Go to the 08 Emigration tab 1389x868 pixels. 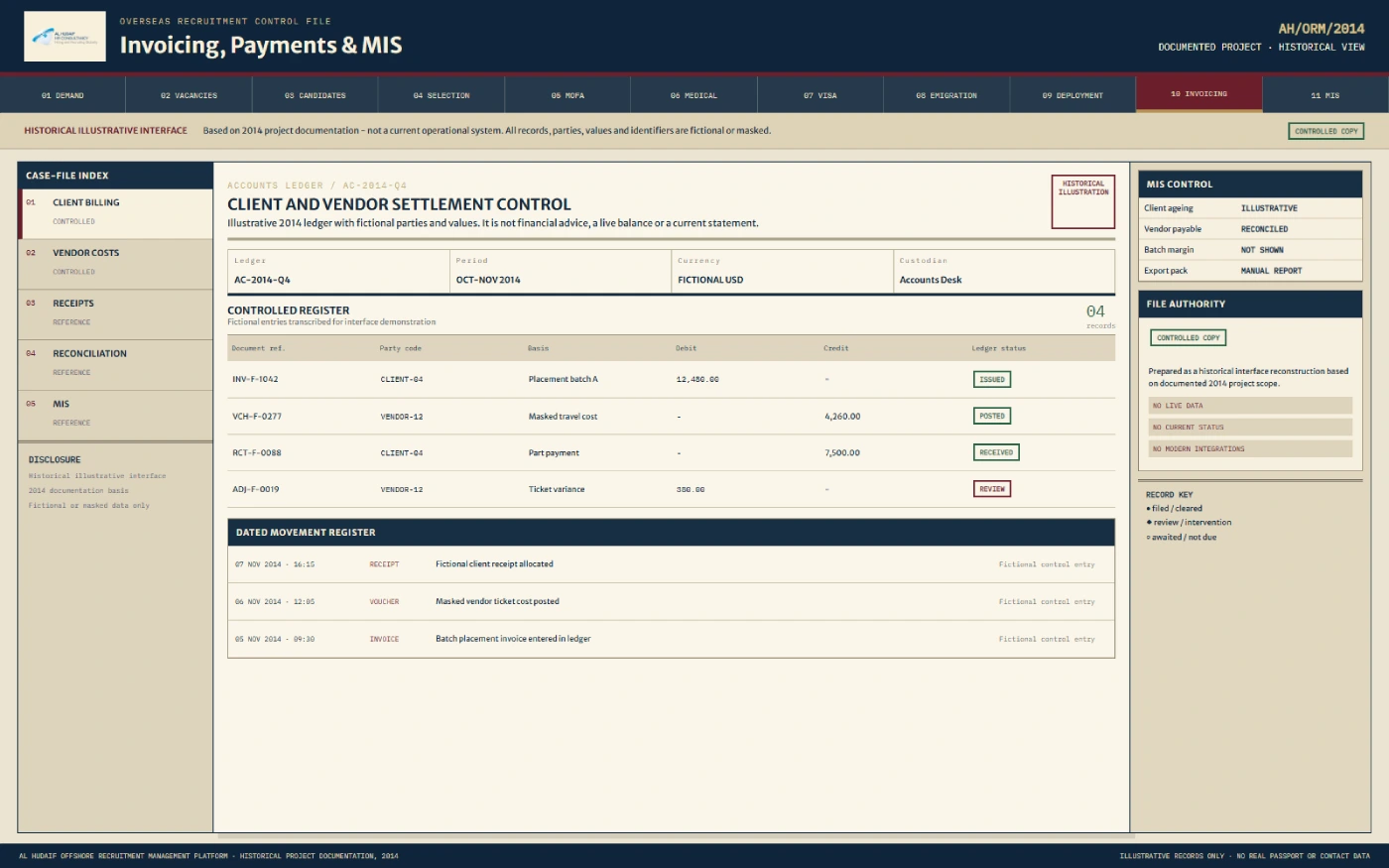tap(947, 95)
